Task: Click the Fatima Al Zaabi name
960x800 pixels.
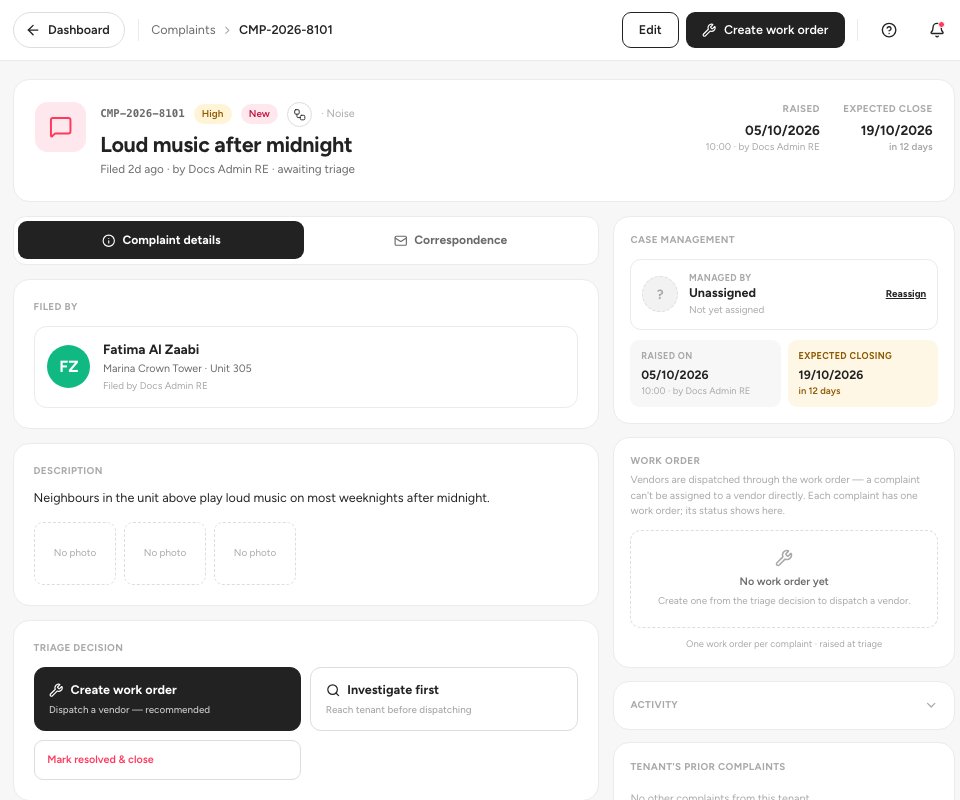Action: pyautogui.click(x=151, y=350)
